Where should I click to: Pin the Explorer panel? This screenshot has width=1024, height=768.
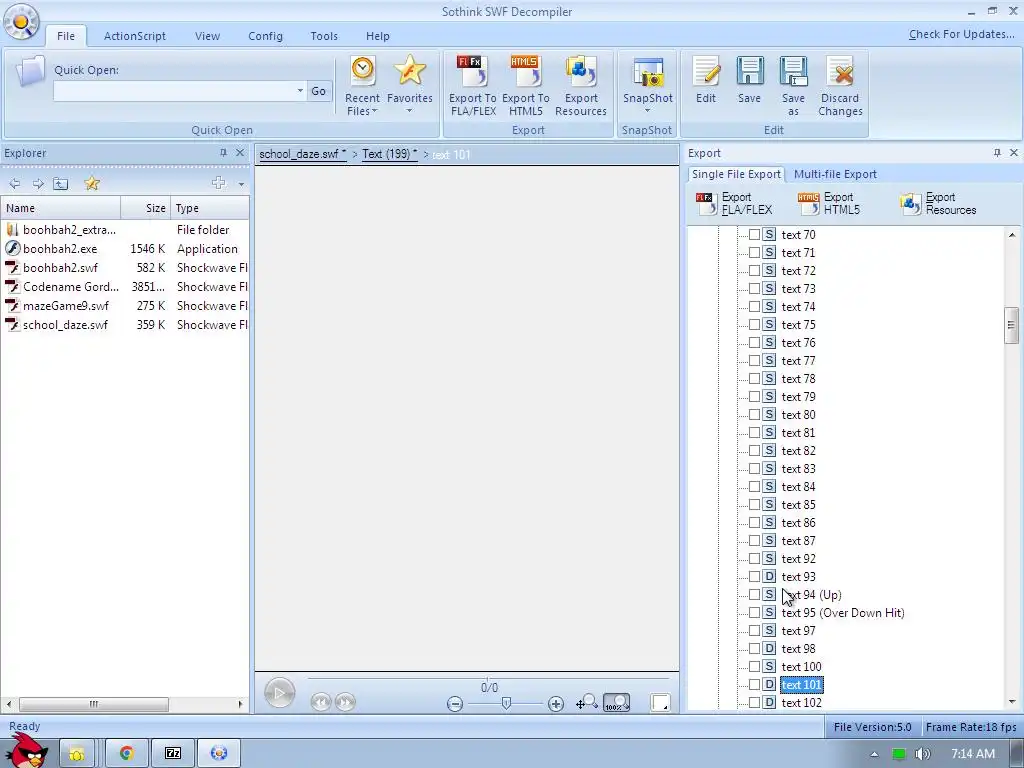pos(223,153)
